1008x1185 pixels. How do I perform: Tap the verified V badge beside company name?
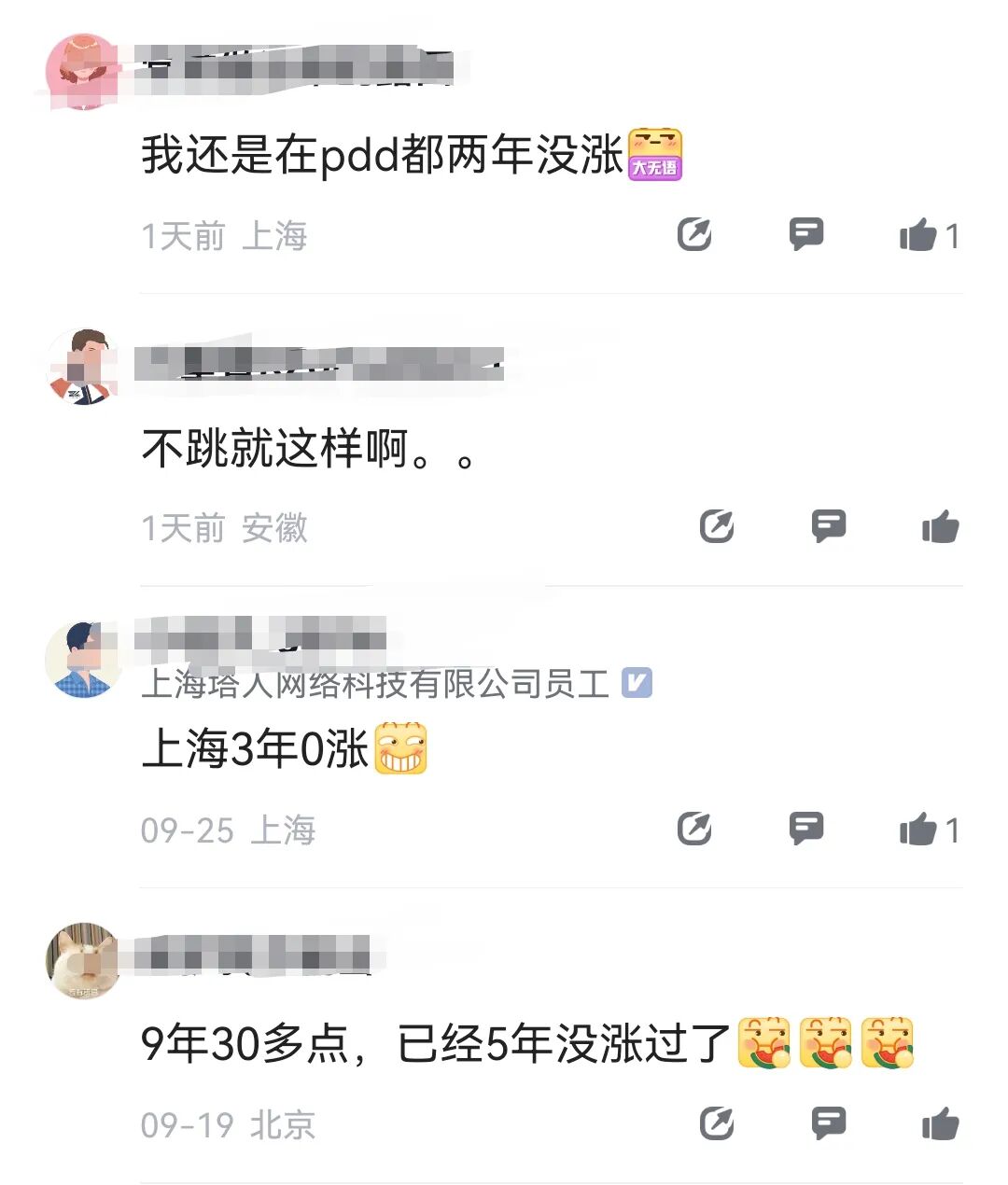pos(637,683)
